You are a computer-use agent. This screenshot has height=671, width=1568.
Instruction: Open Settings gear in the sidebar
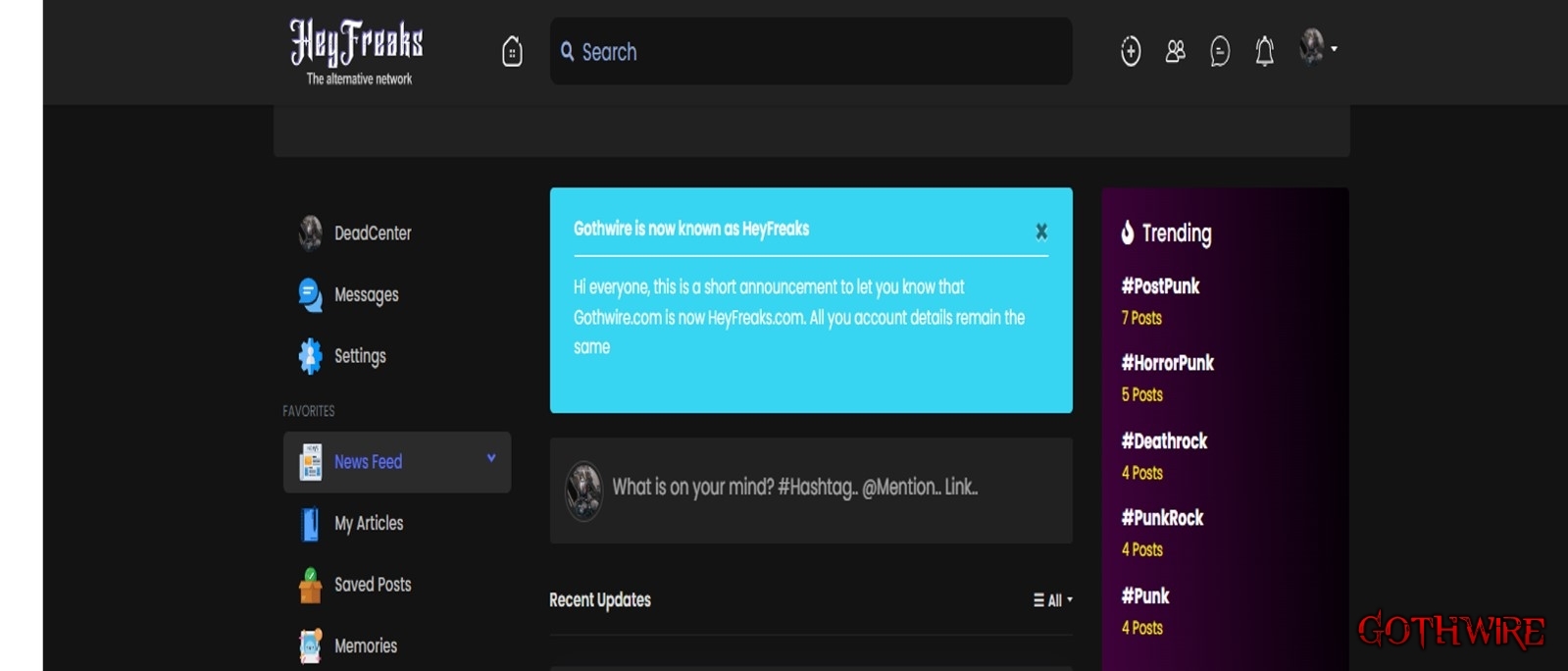(x=311, y=356)
